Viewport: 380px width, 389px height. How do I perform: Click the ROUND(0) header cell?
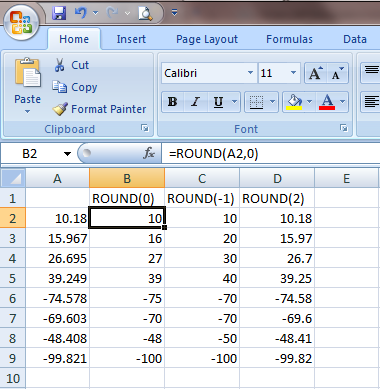point(127,198)
